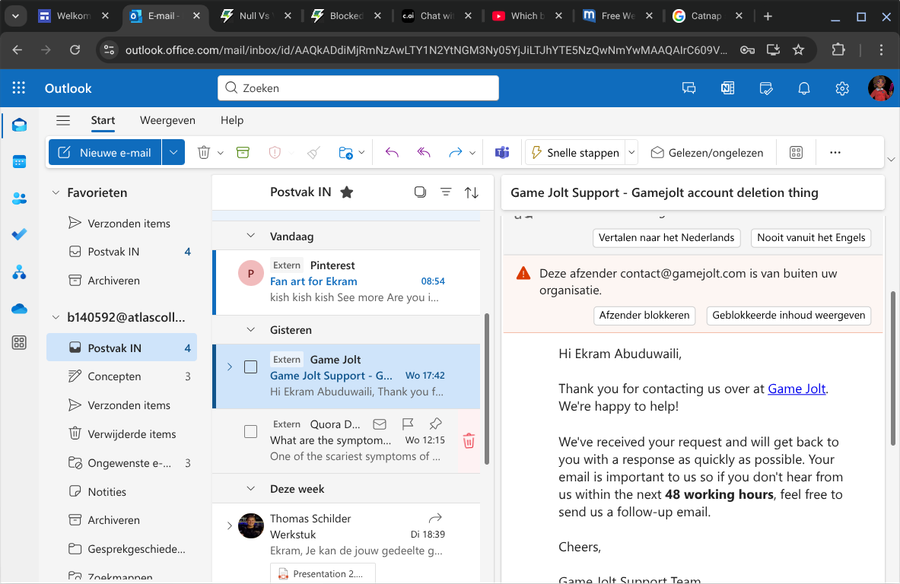Open Outlook settings gear
Image resolution: width=900 pixels, height=584 pixels.
(x=842, y=88)
